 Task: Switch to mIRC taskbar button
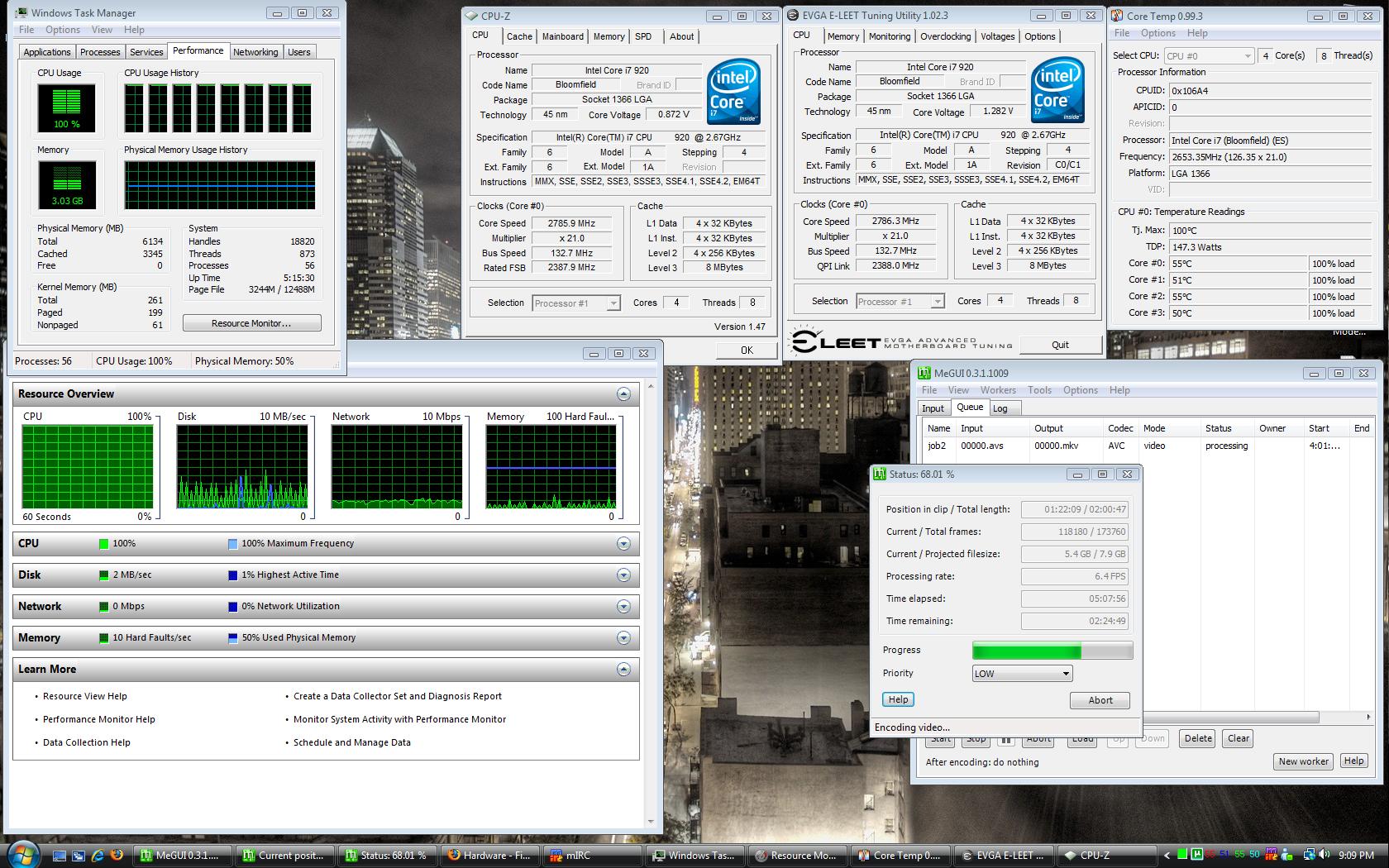(593, 856)
